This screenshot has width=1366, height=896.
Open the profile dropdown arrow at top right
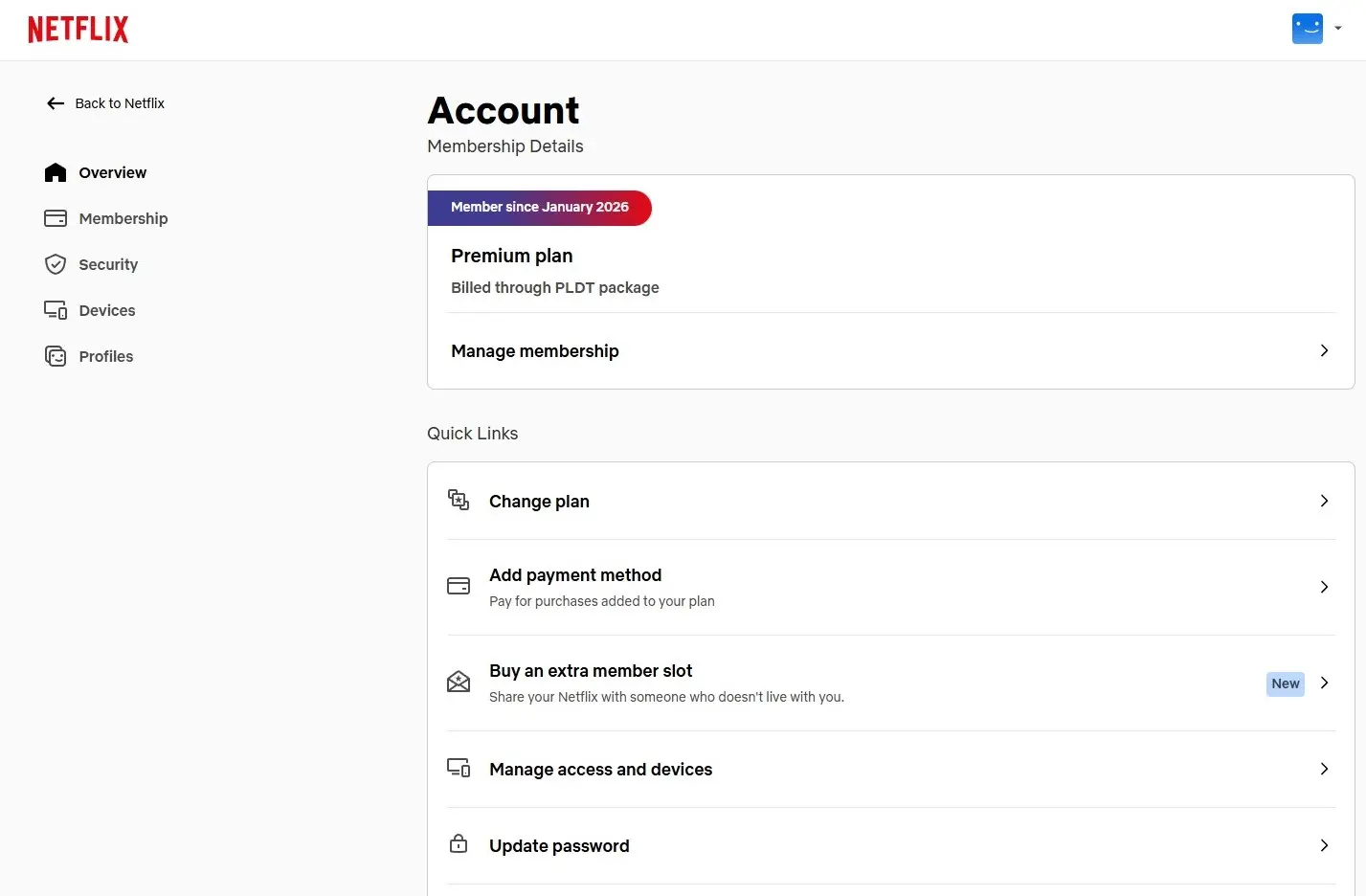point(1338,29)
